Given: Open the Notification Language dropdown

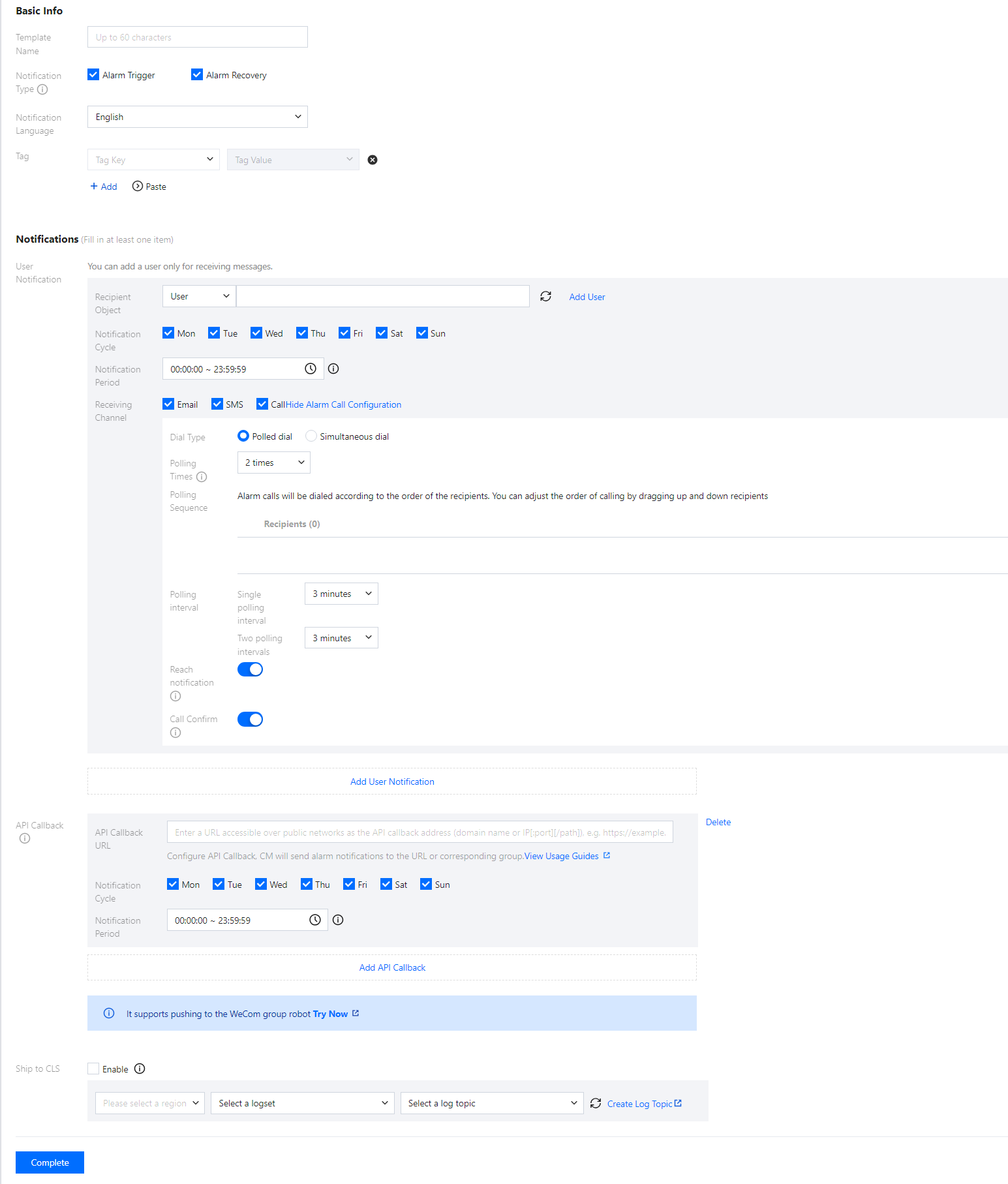Looking at the screenshot, I should click(x=197, y=117).
